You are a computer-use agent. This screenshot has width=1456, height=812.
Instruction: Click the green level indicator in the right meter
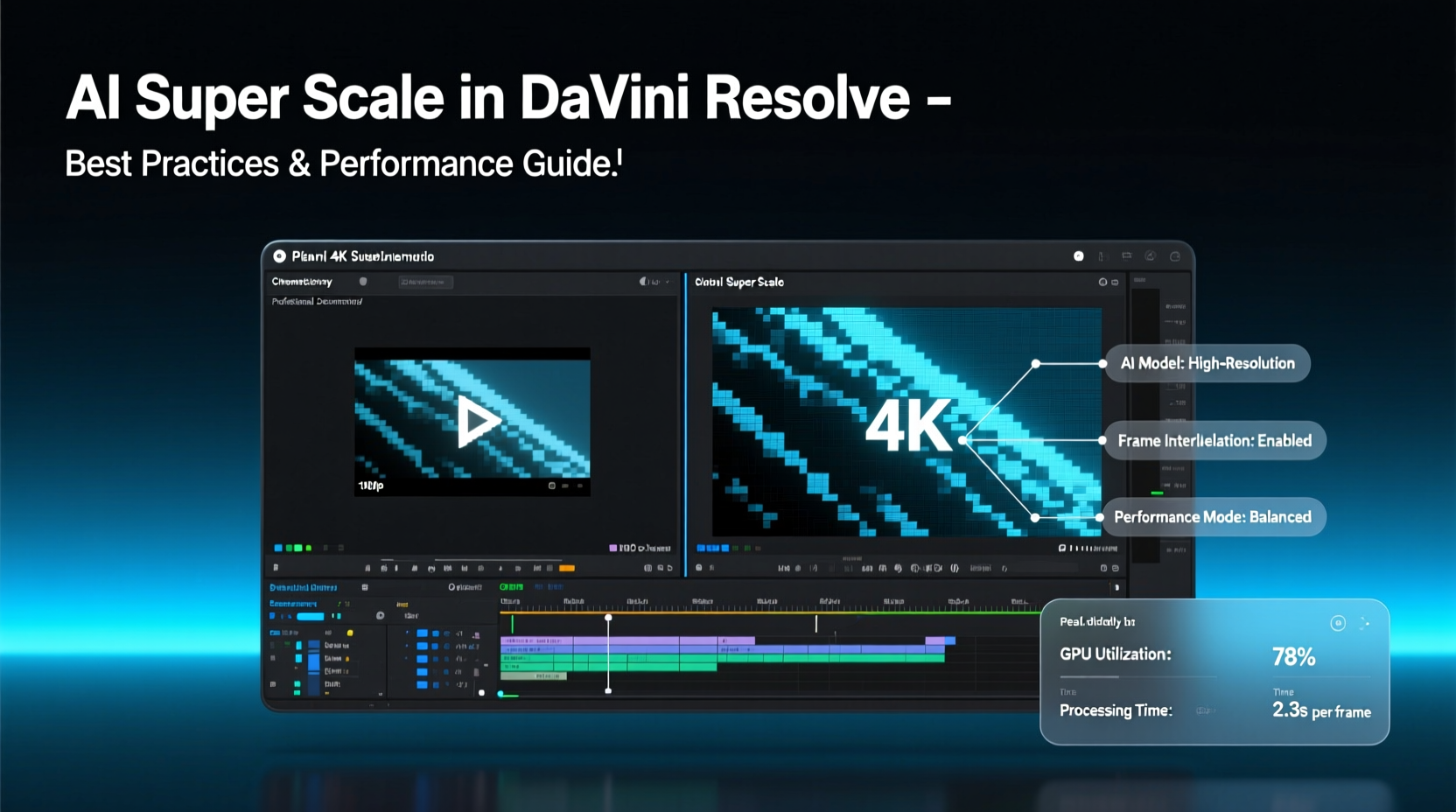point(1157,493)
